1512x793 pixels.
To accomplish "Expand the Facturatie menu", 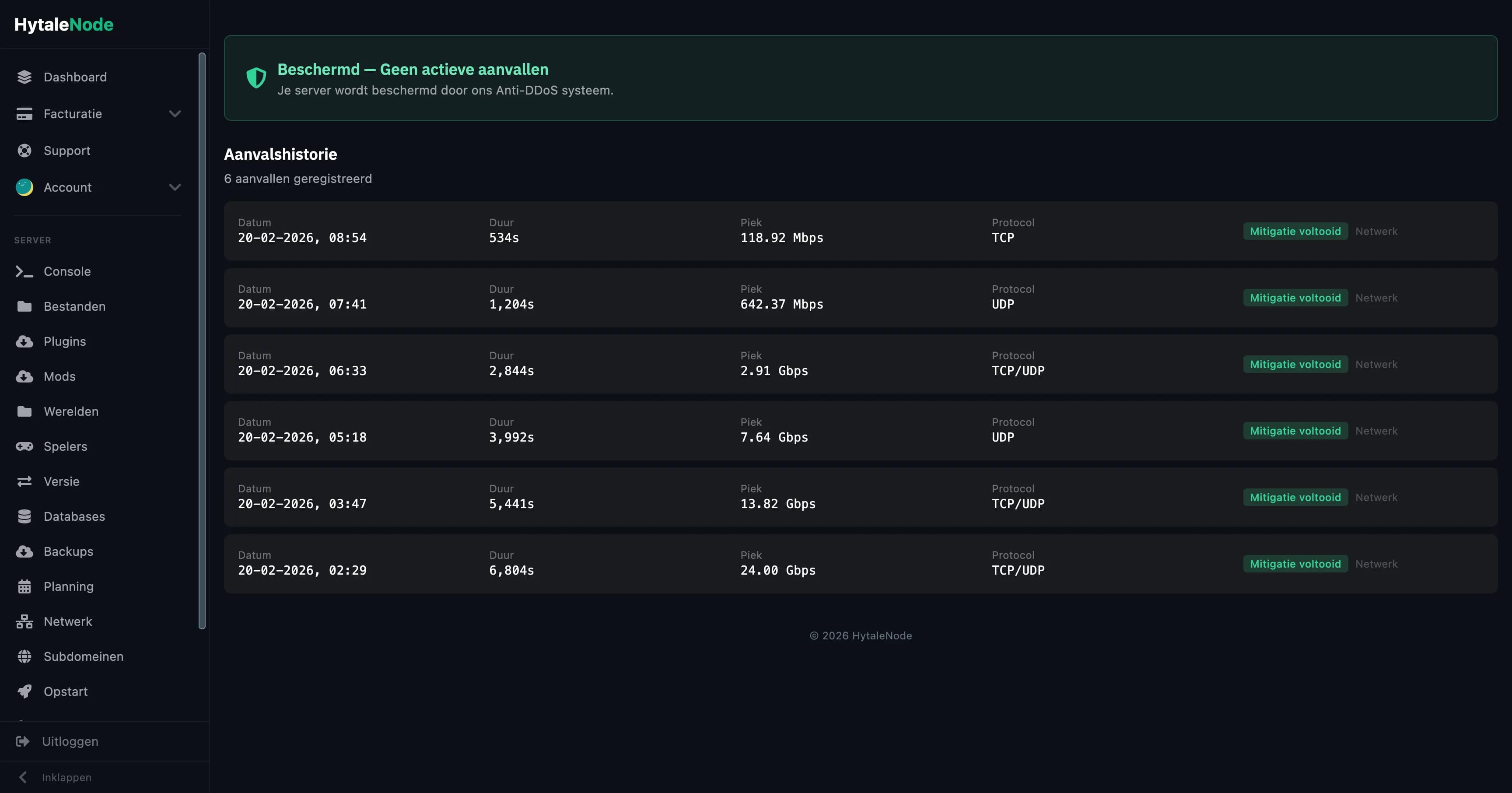I will pos(175,114).
